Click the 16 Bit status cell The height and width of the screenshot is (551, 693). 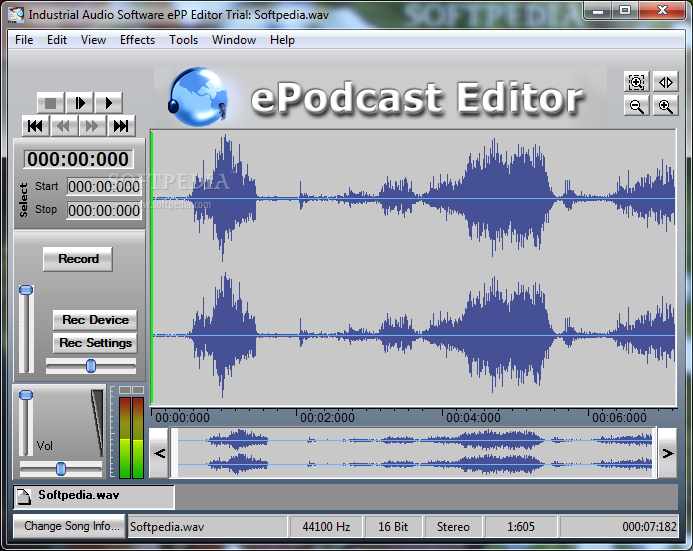(x=393, y=527)
